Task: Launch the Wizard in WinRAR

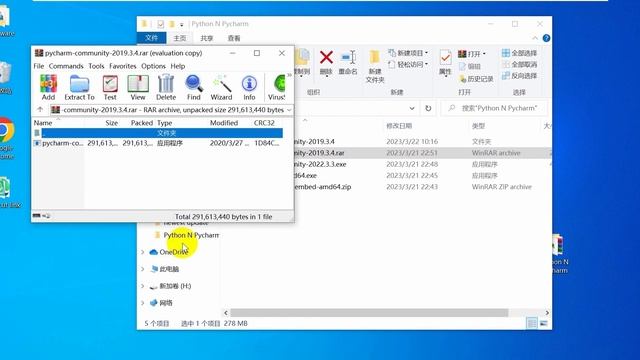Action: pos(221,87)
